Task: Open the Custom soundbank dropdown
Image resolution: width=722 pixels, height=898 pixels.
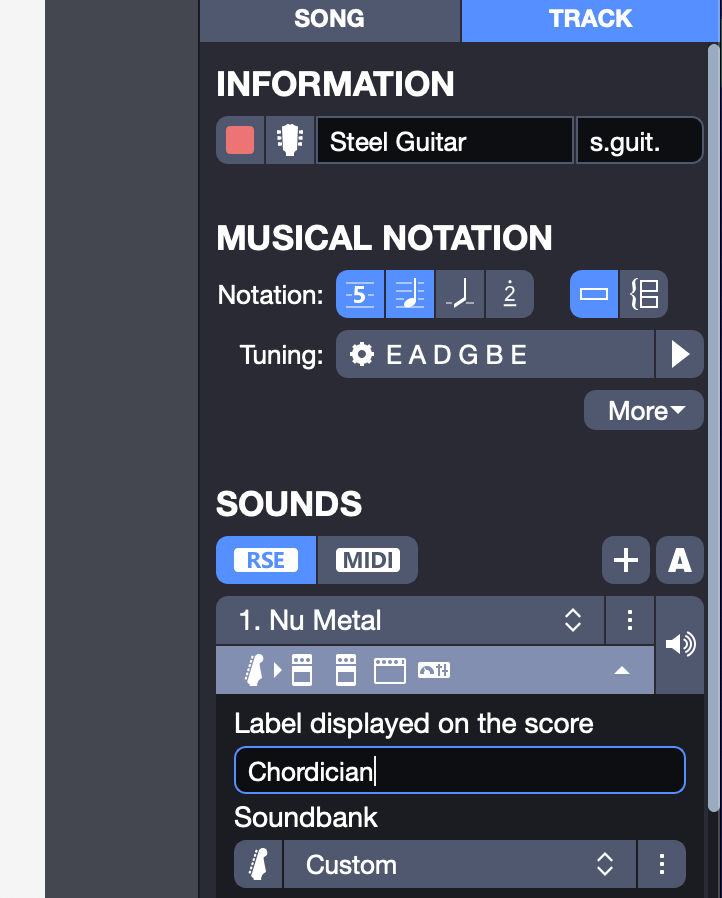Action: pos(459,864)
